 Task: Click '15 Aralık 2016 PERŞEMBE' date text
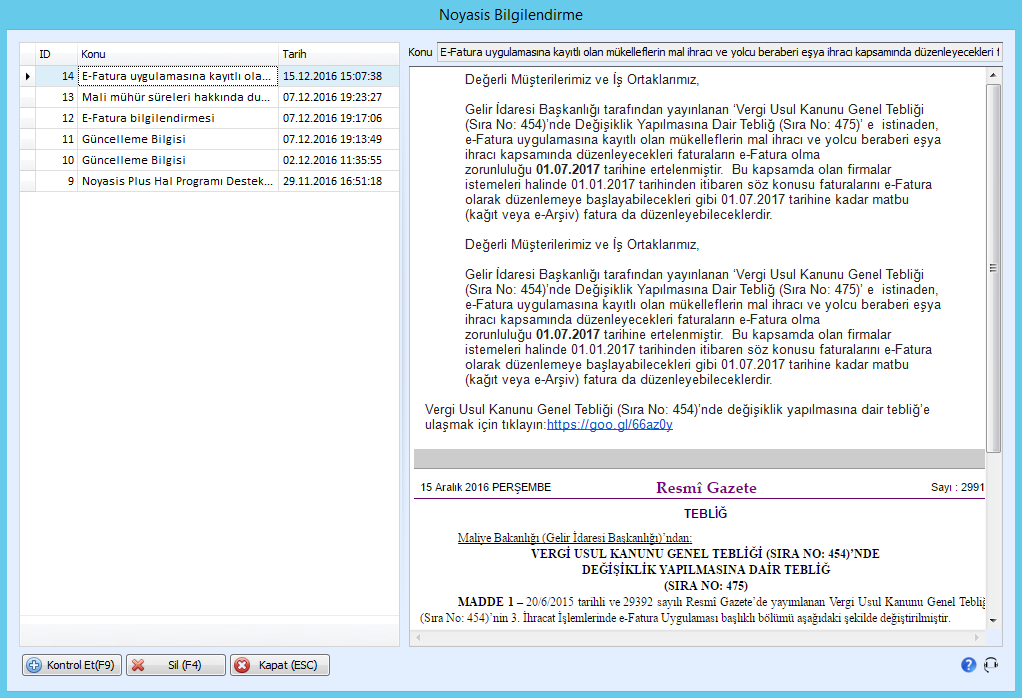(486, 487)
